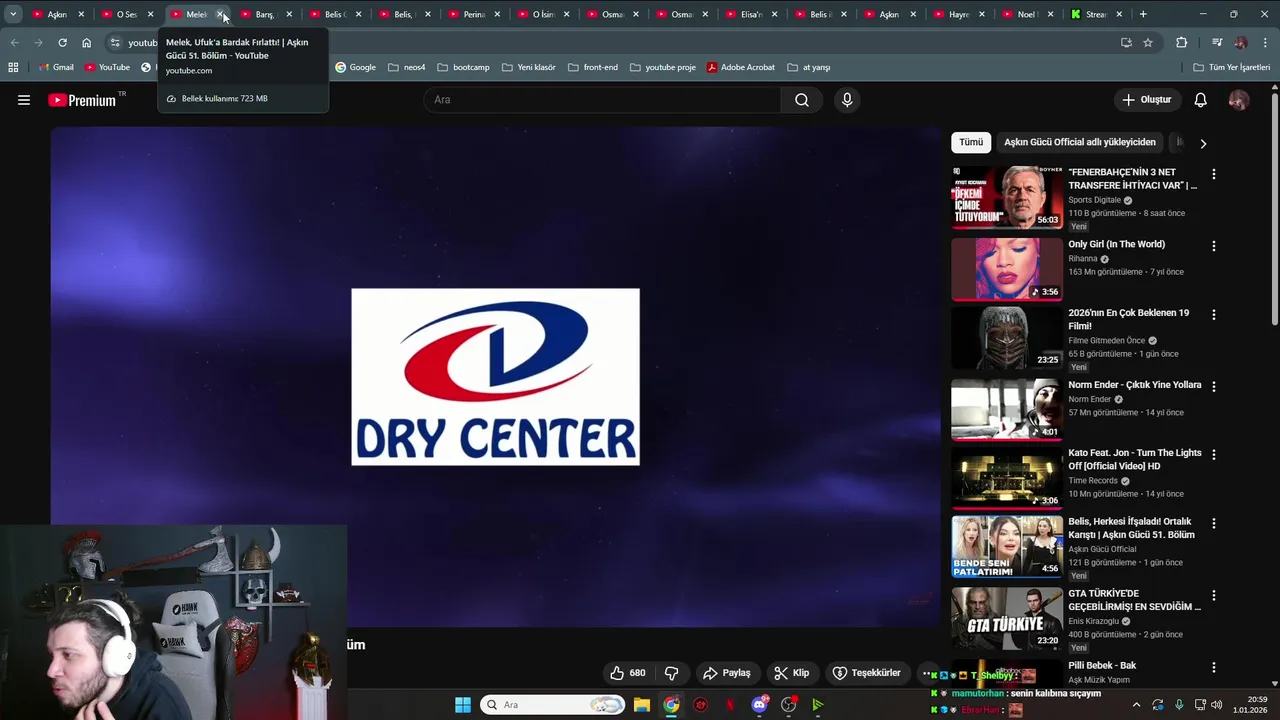Viewport: 1280px width, 720px height.
Task: Click the Oluştur create button
Action: point(1146,100)
